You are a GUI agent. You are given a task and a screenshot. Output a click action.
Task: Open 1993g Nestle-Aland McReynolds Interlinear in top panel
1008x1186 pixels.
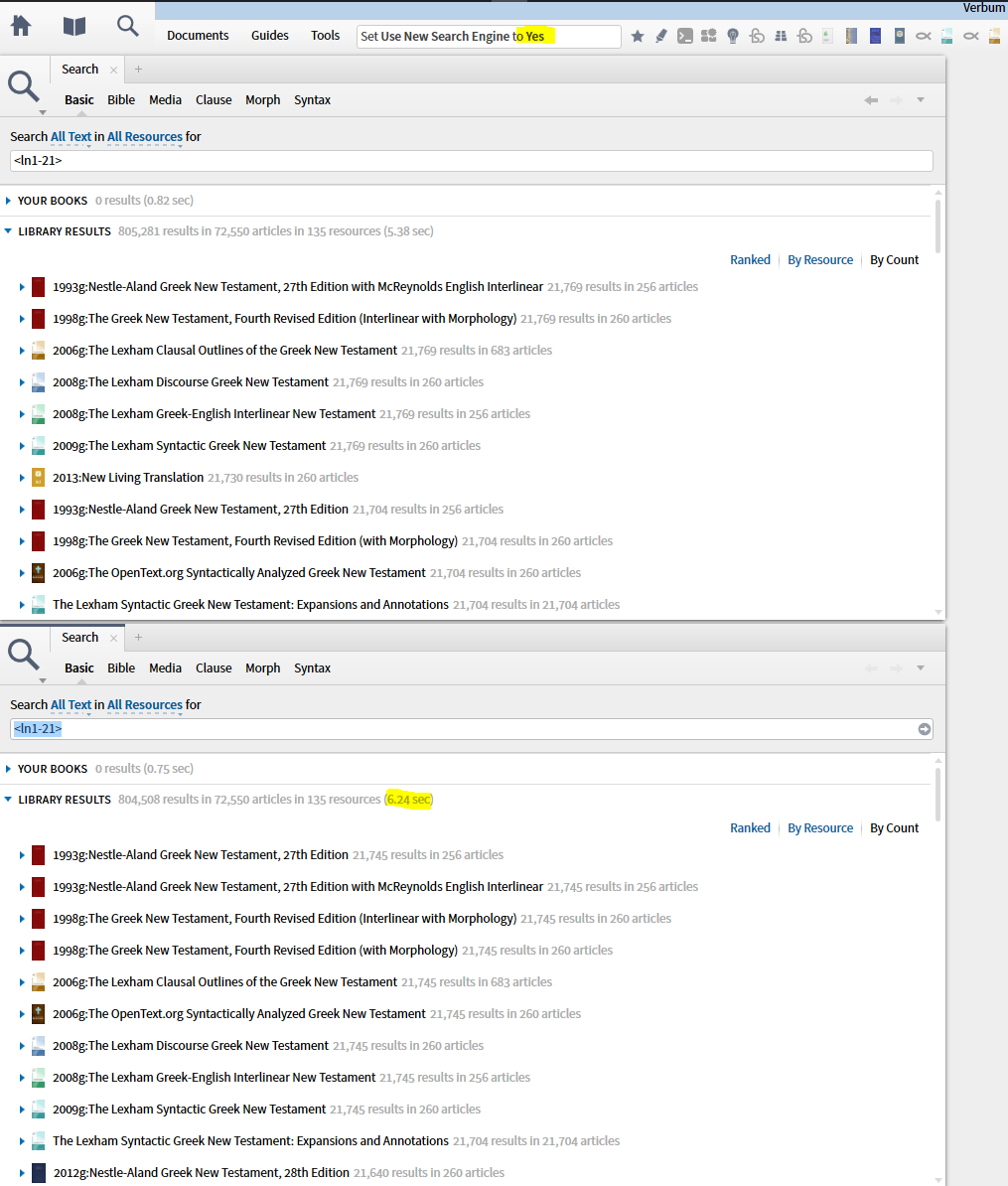coord(298,287)
